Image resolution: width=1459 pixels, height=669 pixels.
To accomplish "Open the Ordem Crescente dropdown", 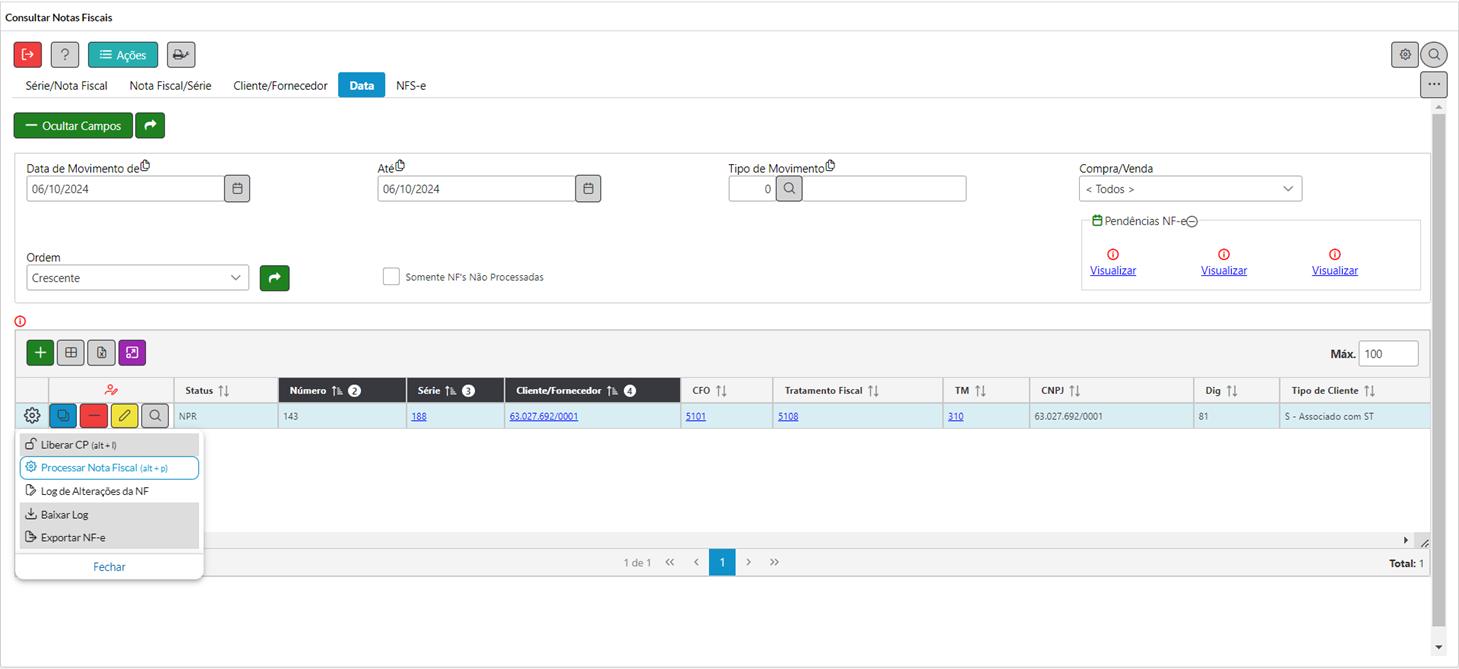I will tap(138, 278).
